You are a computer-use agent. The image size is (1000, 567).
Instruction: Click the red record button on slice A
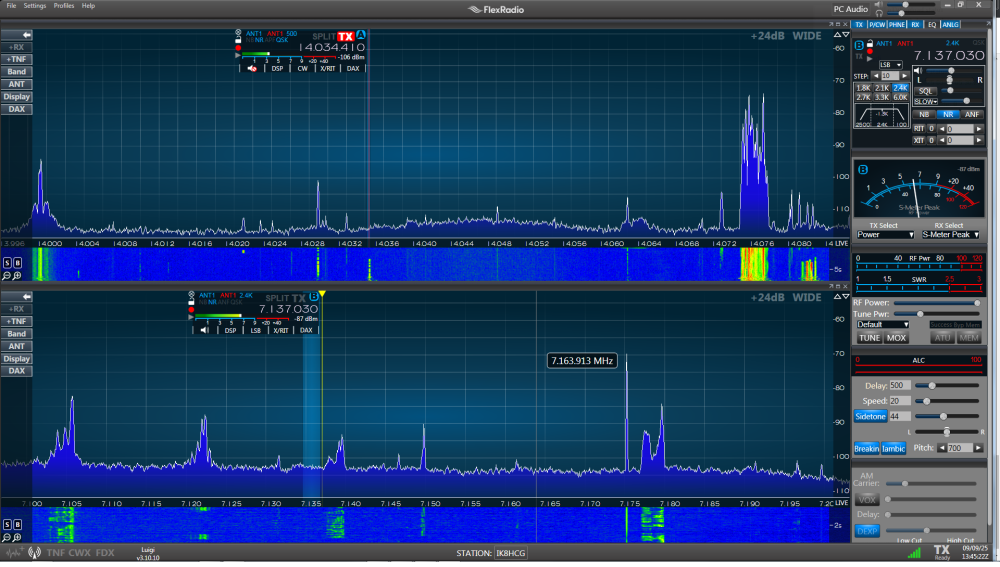pyautogui.click(x=238, y=48)
